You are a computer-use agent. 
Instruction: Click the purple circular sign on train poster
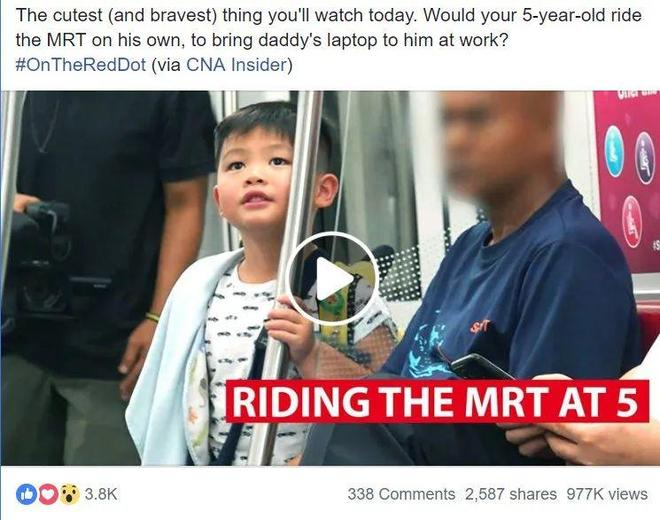click(644, 157)
